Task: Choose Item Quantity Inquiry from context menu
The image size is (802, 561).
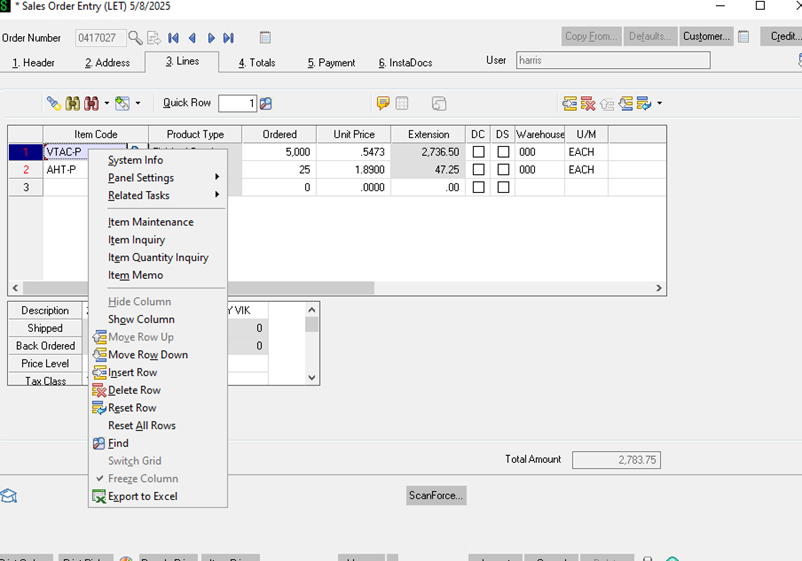Action: pos(158,258)
